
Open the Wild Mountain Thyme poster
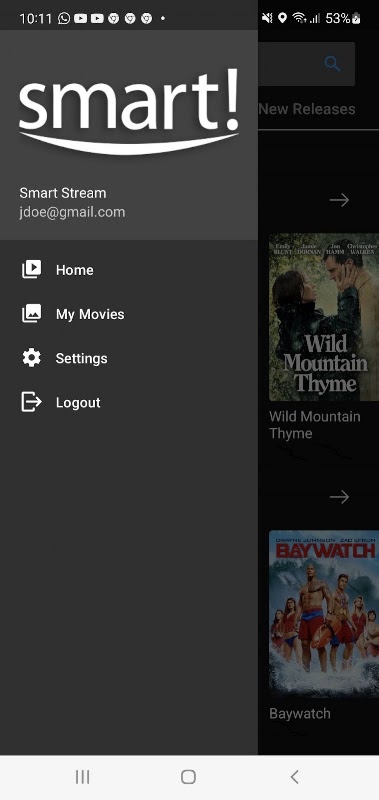coord(324,317)
